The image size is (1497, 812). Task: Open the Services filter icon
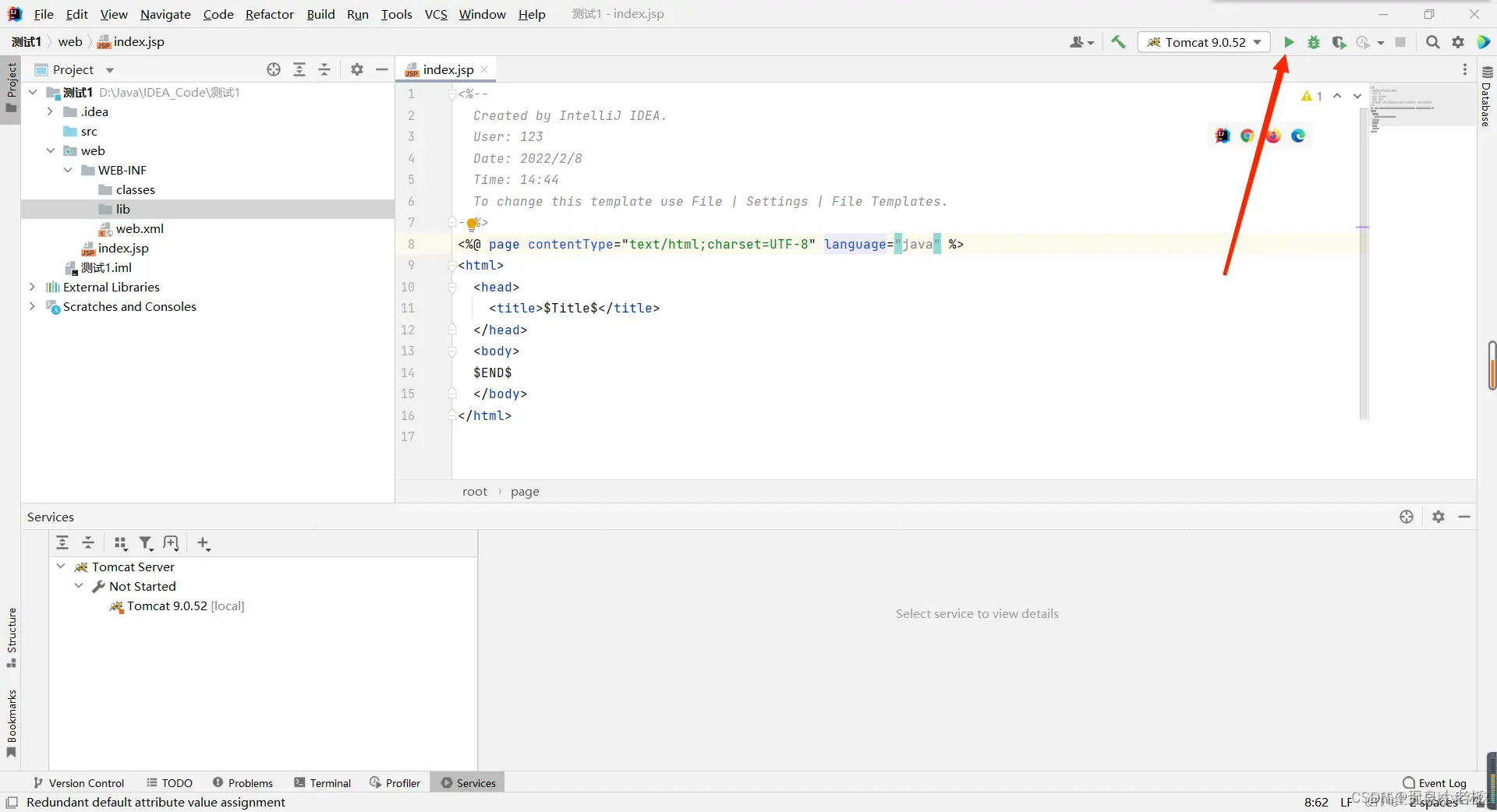(146, 543)
